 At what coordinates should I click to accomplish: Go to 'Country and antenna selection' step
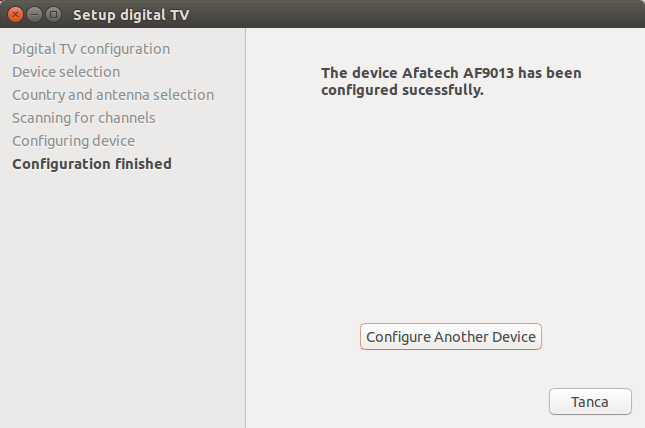(x=113, y=95)
